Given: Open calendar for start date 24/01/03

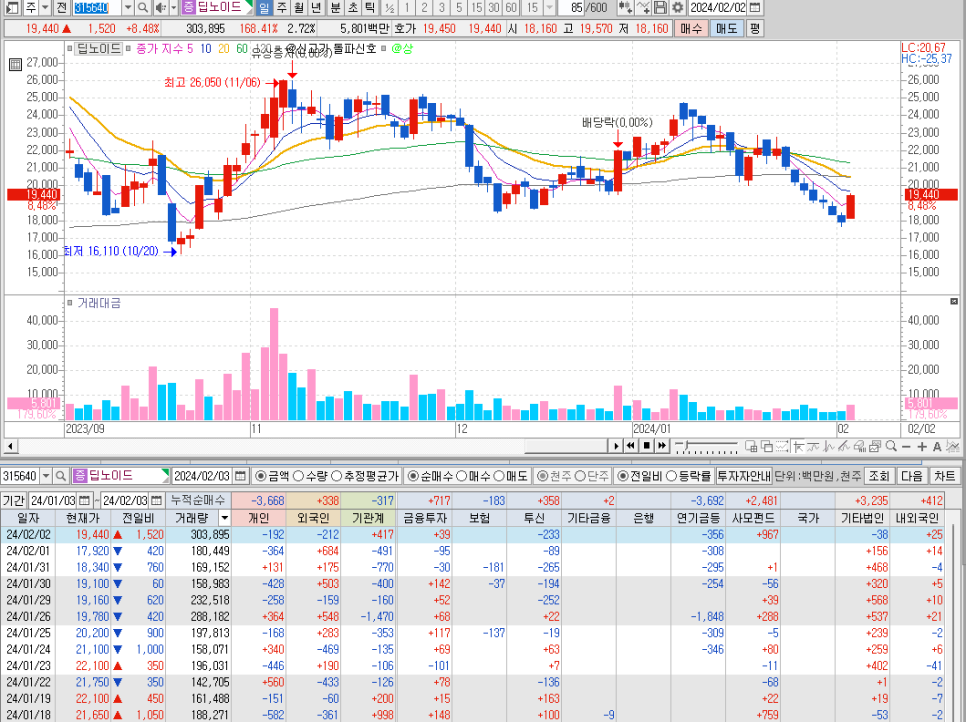Looking at the screenshot, I should (84, 500).
